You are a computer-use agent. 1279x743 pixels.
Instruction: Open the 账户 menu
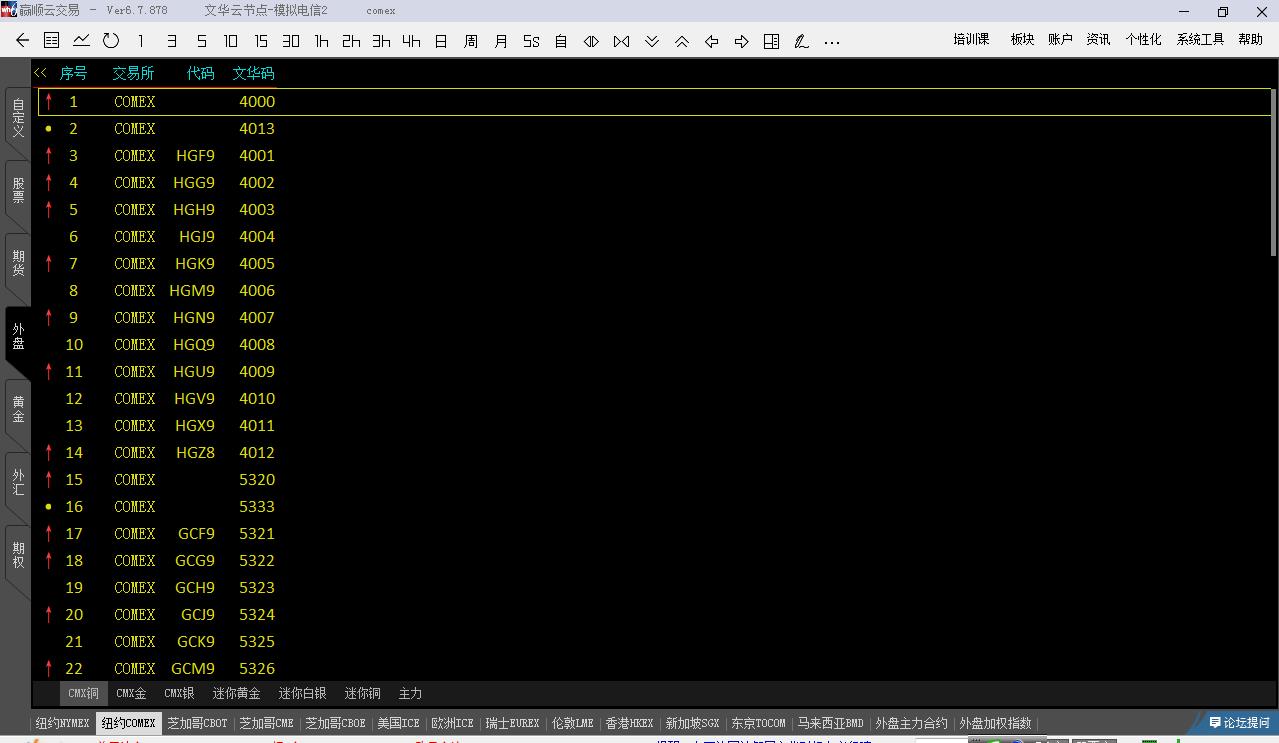point(1060,39)
